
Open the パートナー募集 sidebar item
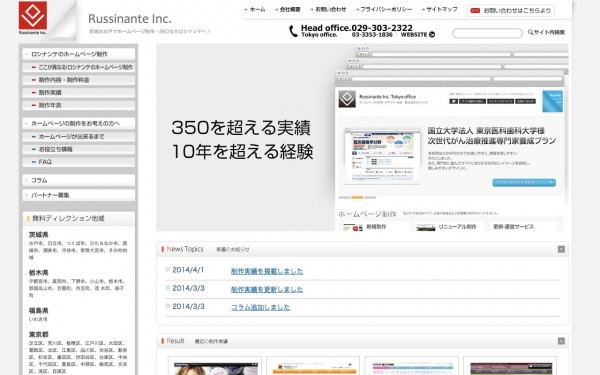coord(79,195)
